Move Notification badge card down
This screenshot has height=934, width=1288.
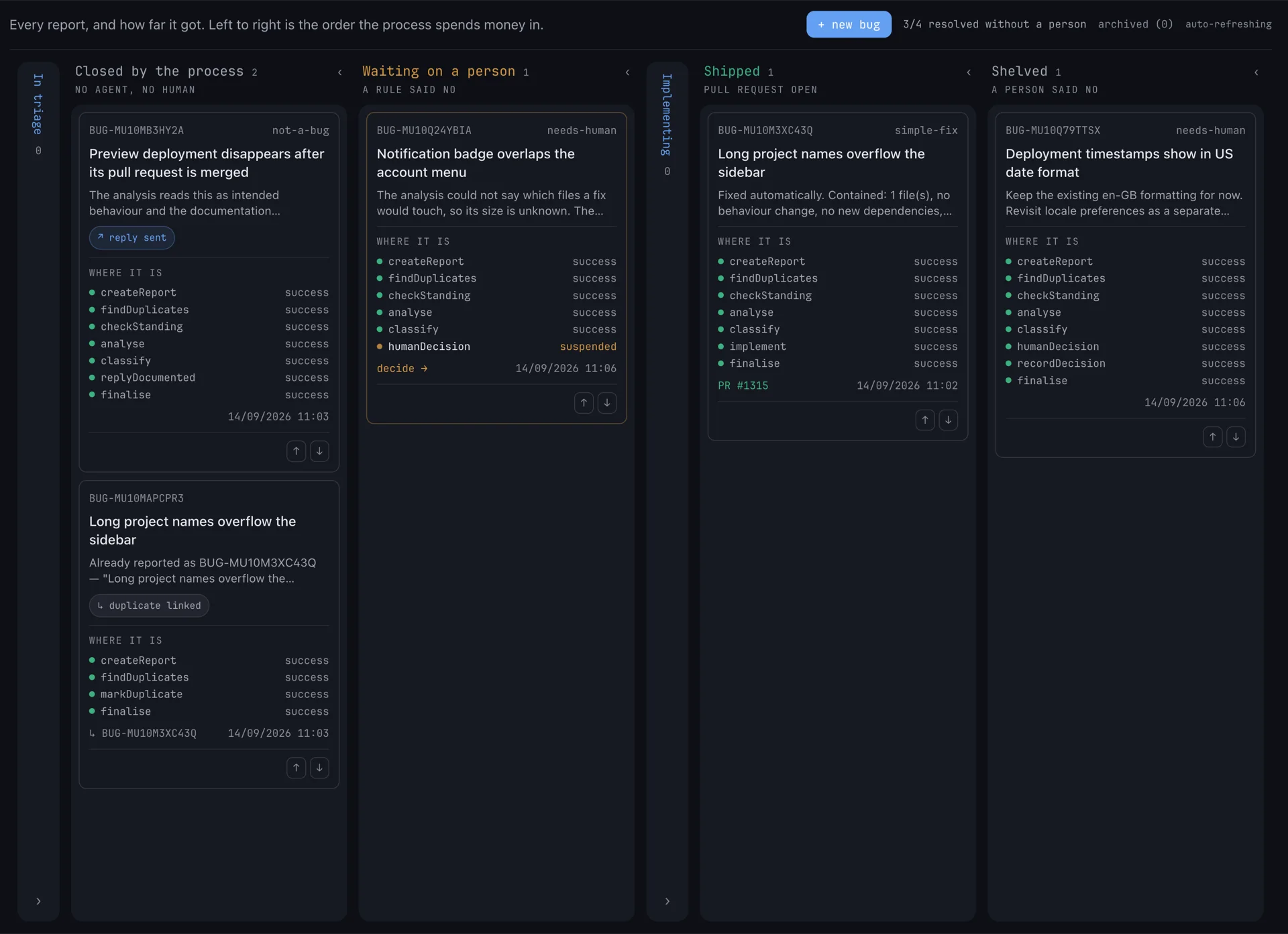point(607,403)
